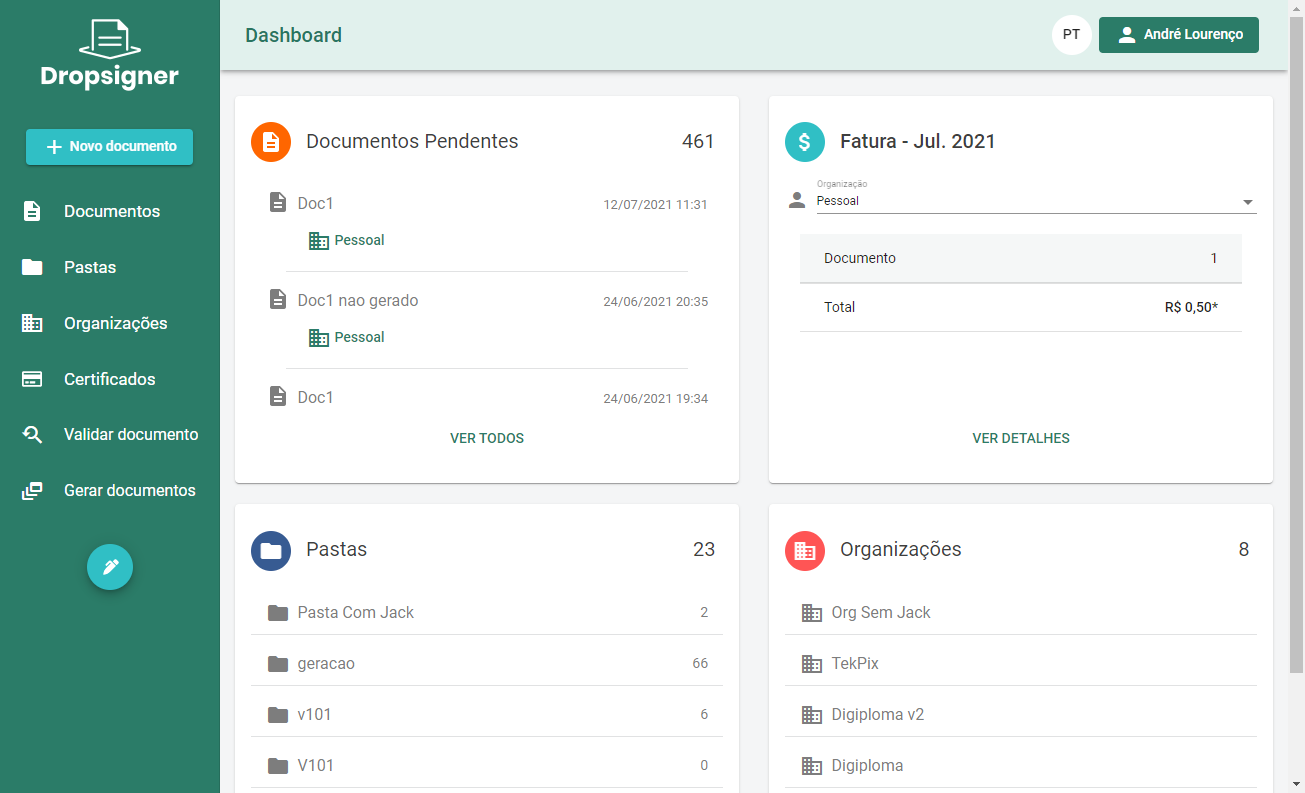
Task: Create a new document with Novo documento
Action: [x=110, y=146]
